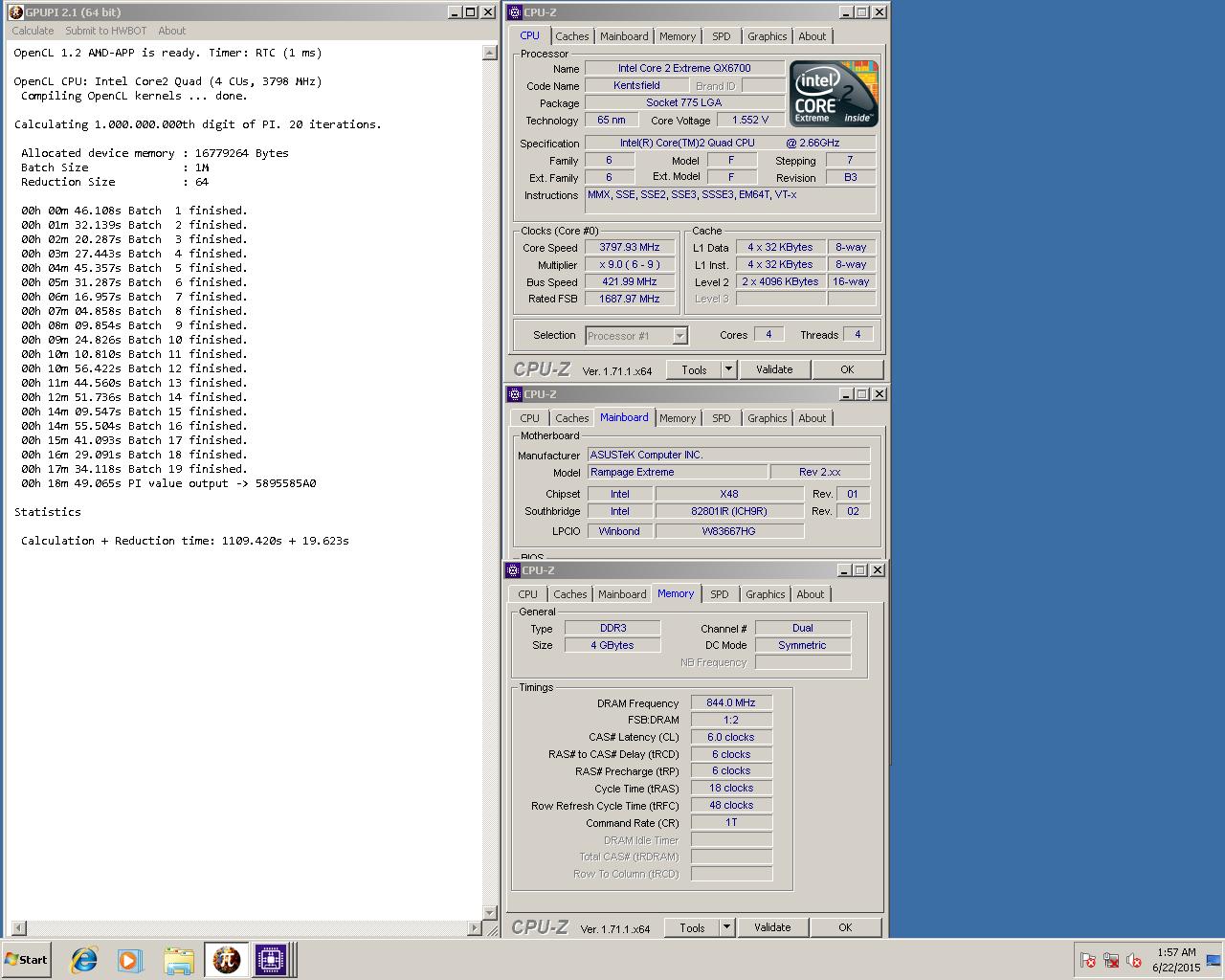Open the Calculate menu in GPUPI

pos(33,31)
